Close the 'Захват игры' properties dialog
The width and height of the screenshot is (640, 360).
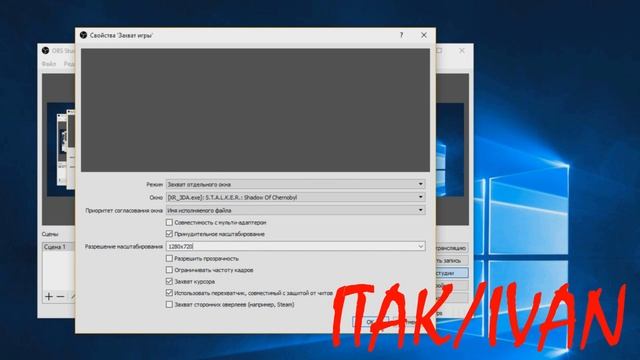[424, 36]
